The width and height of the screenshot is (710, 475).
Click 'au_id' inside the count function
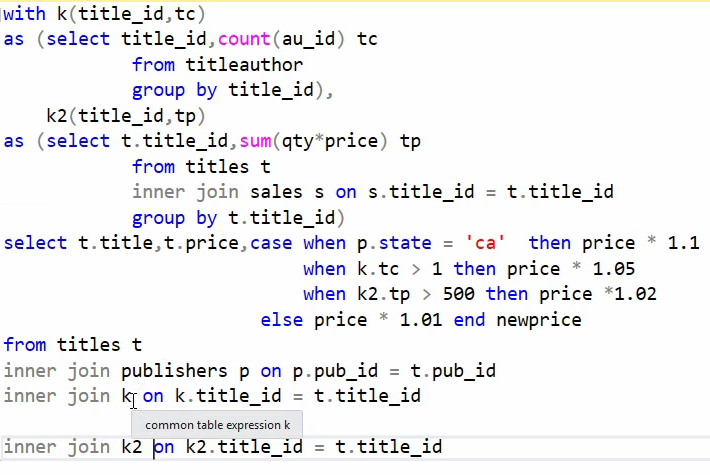(308, 39)
